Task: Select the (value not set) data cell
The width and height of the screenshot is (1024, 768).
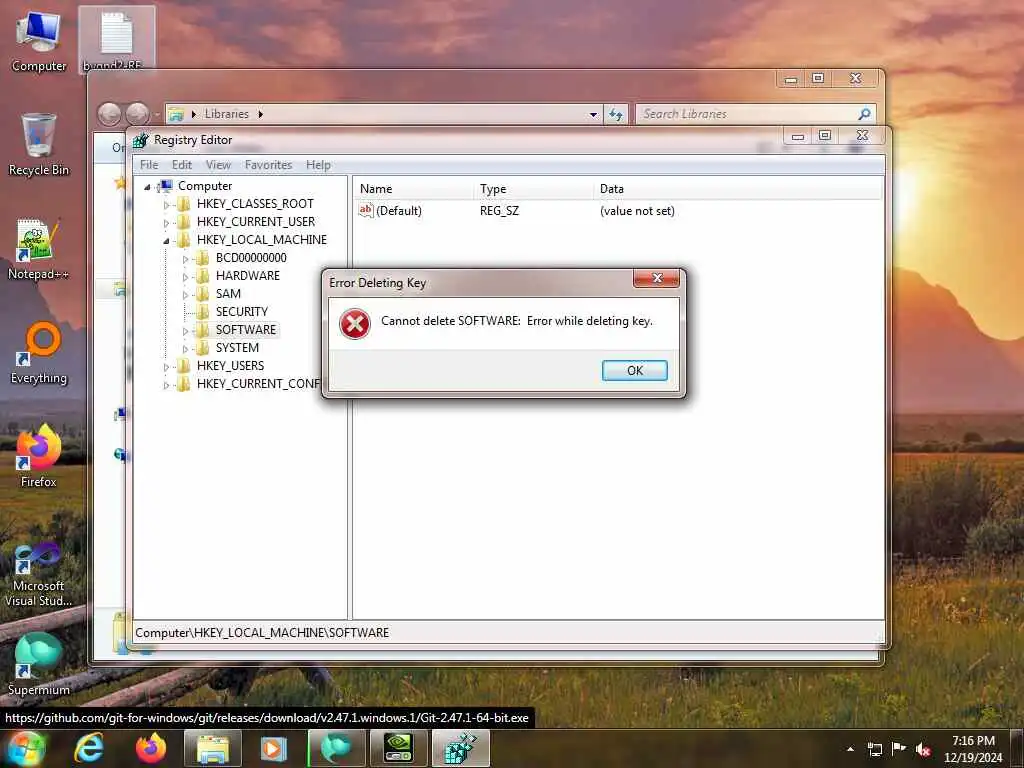Action: (637, 210)
